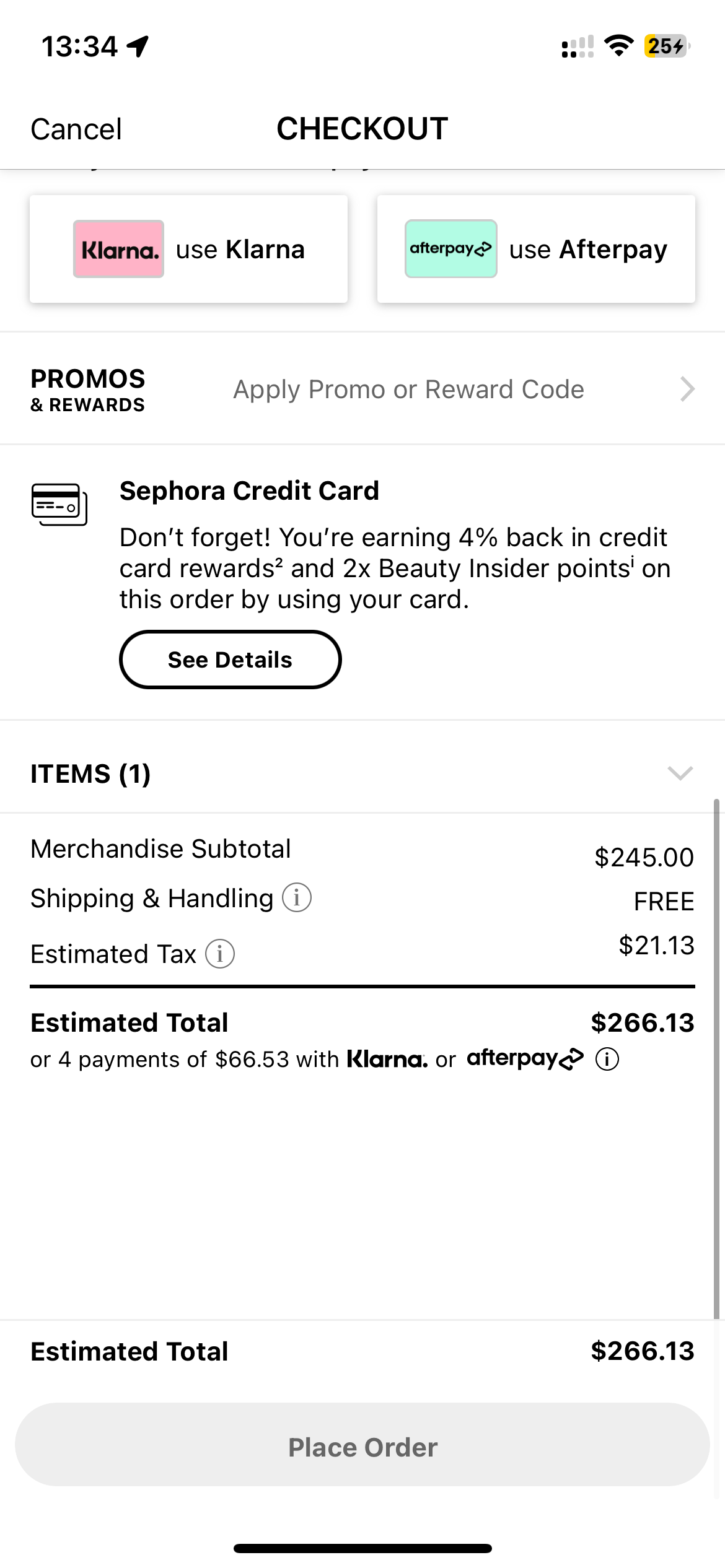
Task: Tap the battery status indicator
Action: point(667,46)
